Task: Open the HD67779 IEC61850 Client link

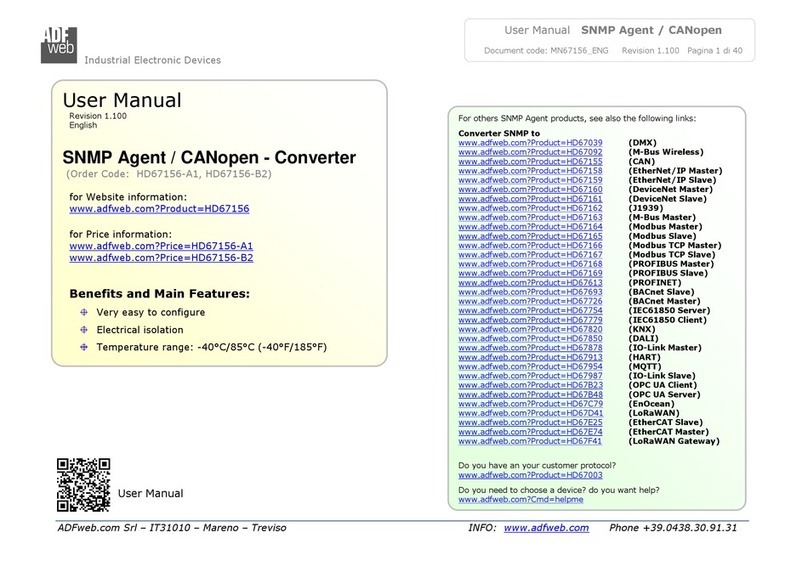Action: [530, 319]
